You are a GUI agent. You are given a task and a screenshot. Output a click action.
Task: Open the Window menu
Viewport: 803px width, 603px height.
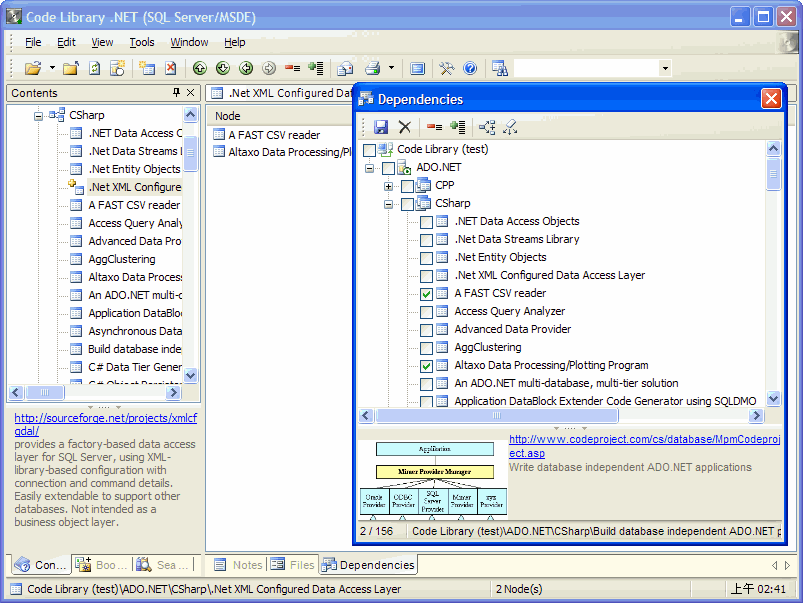tap(189, 42)
